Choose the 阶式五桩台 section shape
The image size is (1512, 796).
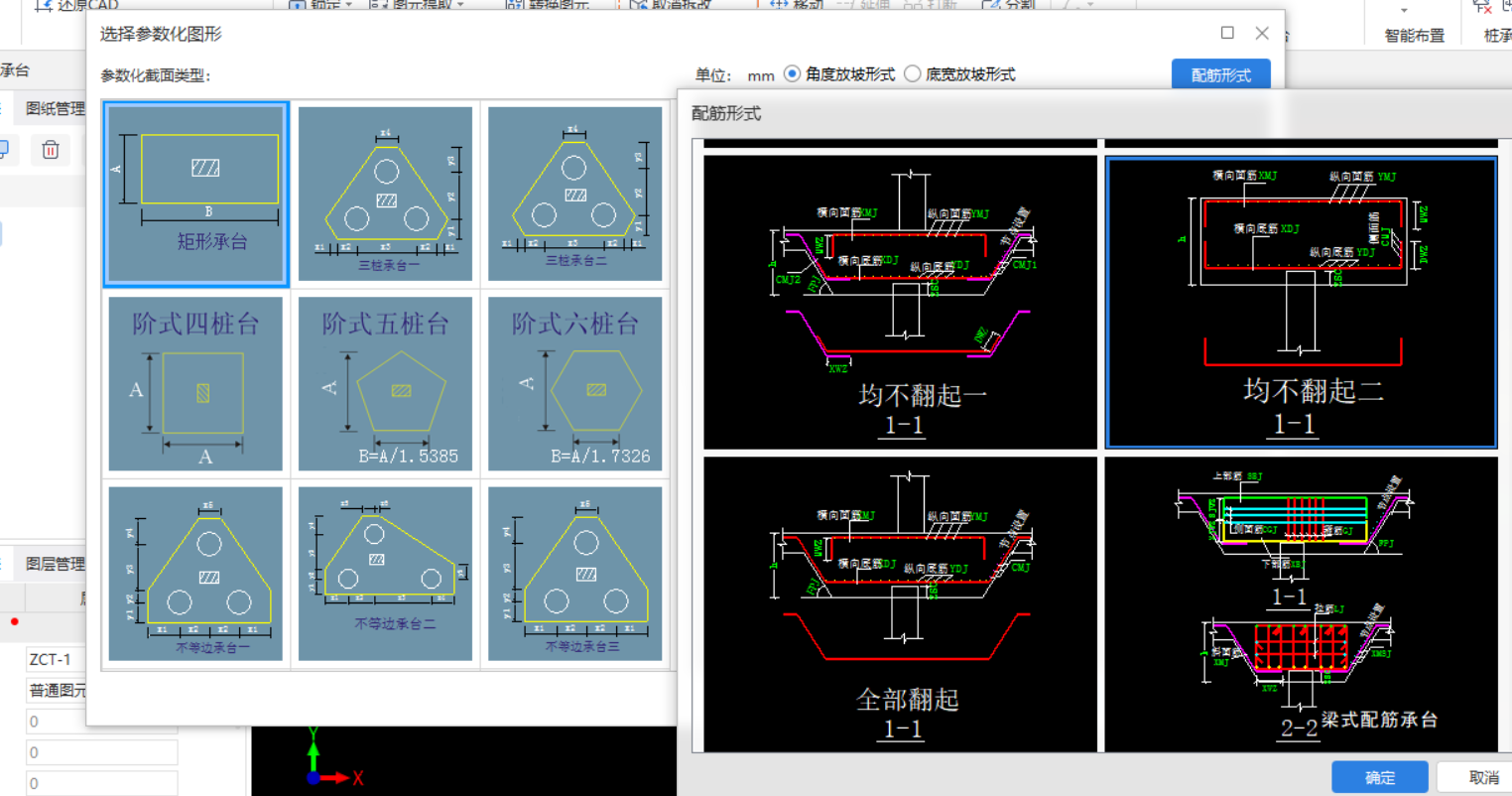385,384
